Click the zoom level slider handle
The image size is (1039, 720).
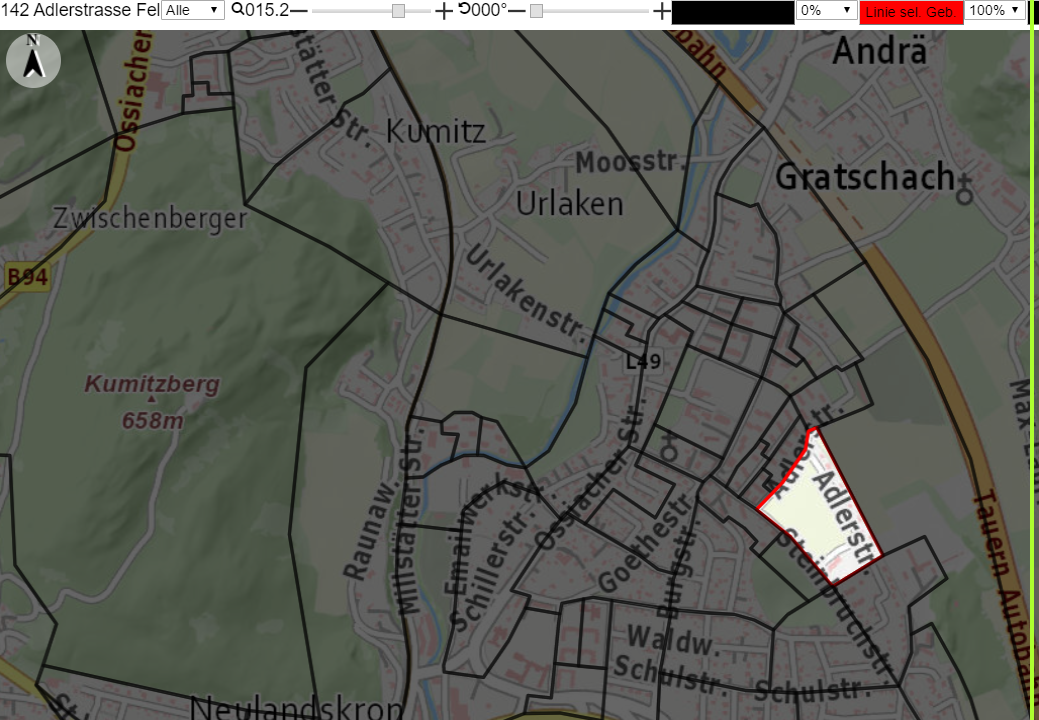click(398, 11)
